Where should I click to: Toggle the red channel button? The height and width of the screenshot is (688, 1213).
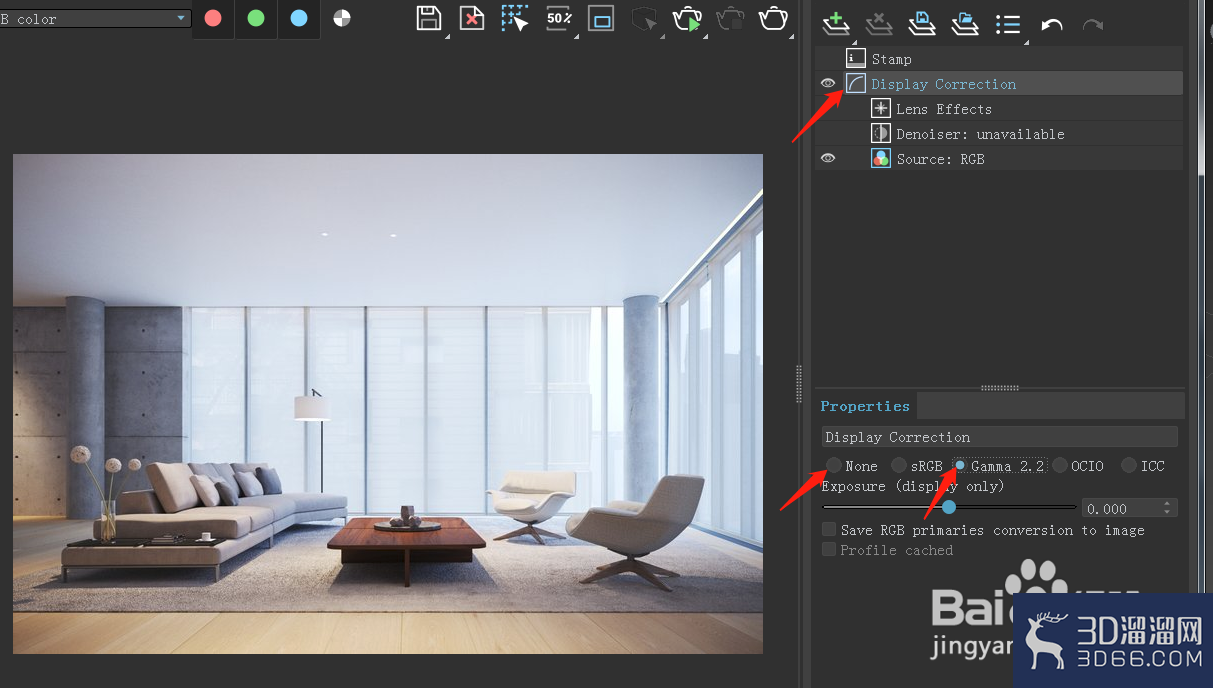[x=213, y=19]
